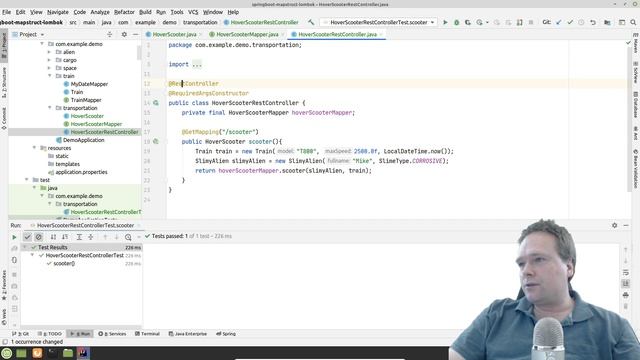Open the Java Enterprise tool window
This screenshot has width=640, height=360.
pos(188,334)
